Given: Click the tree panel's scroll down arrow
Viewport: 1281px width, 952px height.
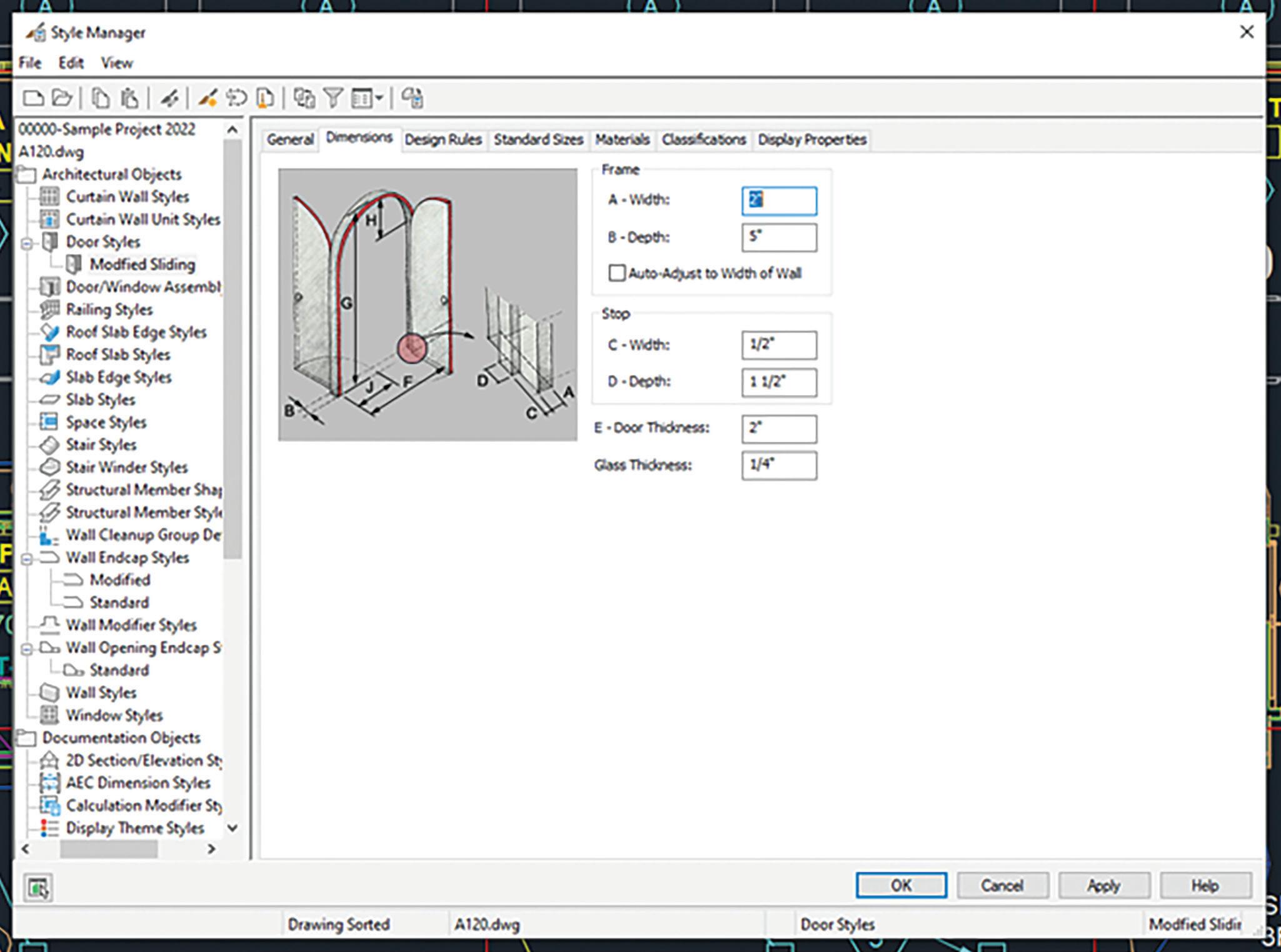Looking at the screenshot, I should point(233,828).
